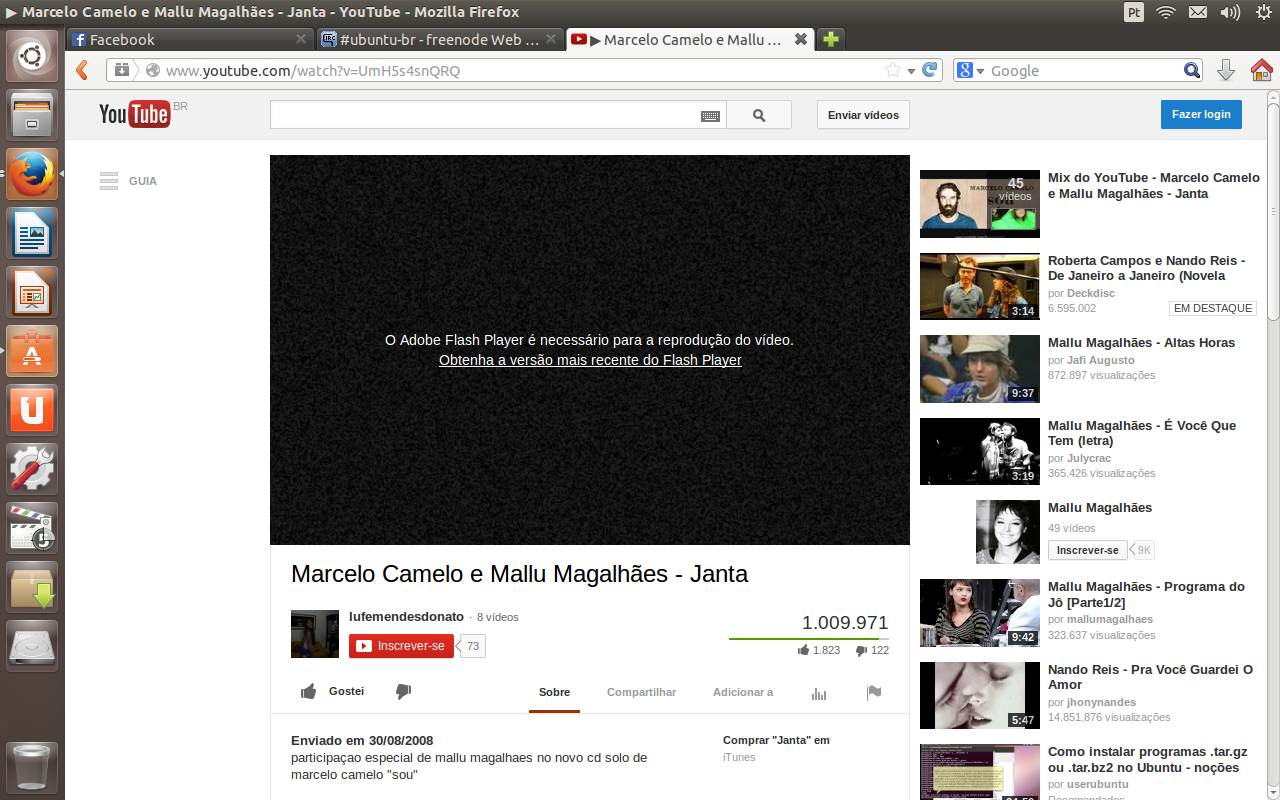Viewport: 1280px width, 800px height.
Task: Click the thumbs-up Gostei icon
Action: pyautogui.click(x=308, y=692)
